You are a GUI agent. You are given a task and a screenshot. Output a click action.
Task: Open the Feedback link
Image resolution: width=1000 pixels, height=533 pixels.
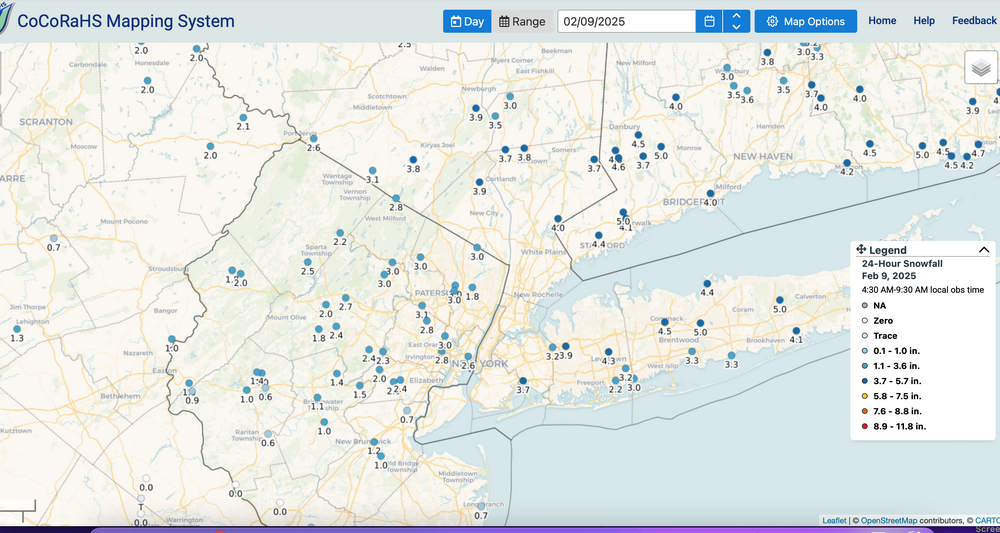coord(974,20)
